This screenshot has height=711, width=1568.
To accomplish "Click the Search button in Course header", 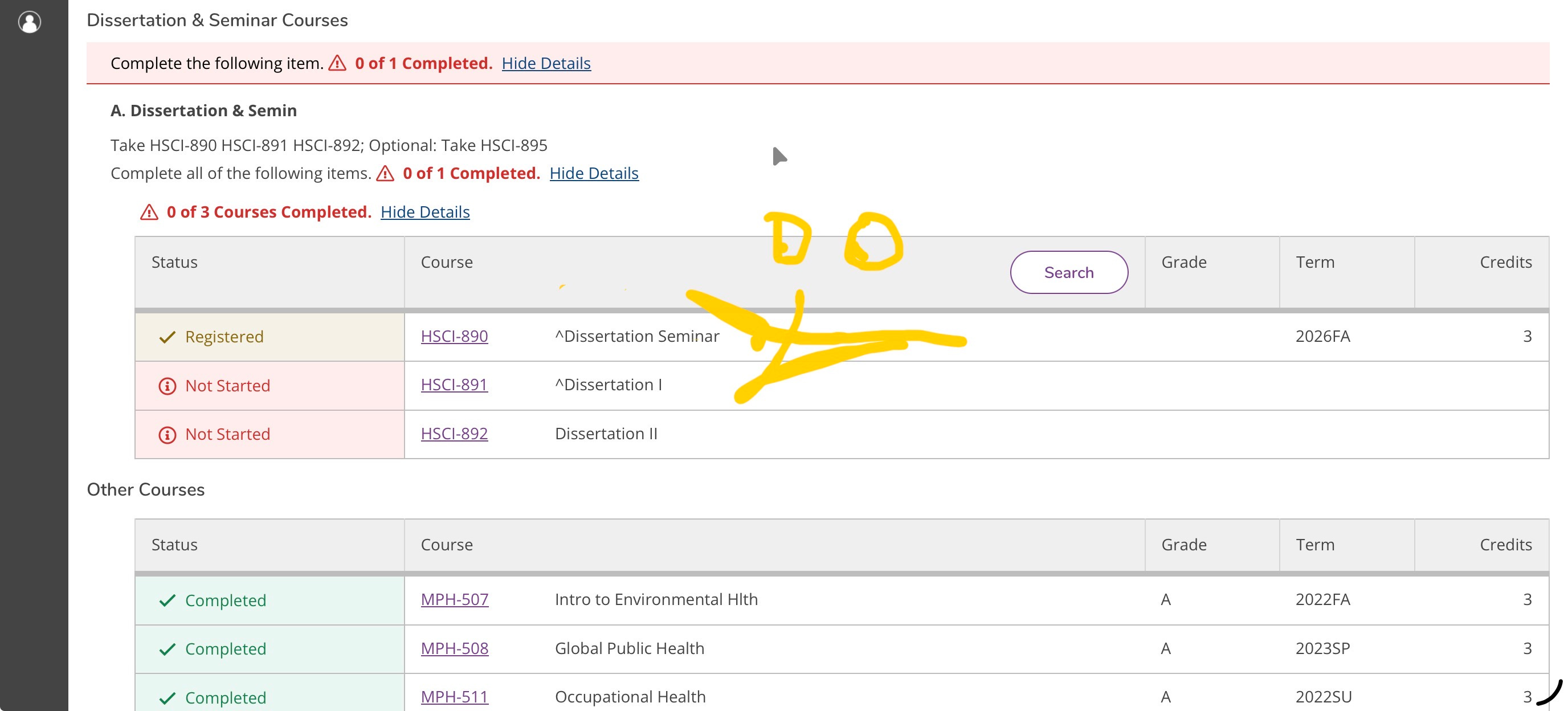I will [x=1069, y=272].
